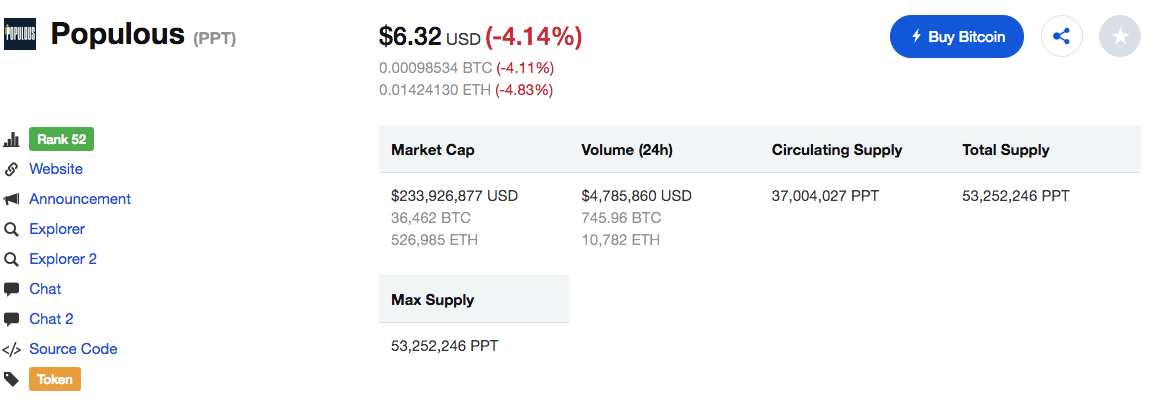Open the Website link
The height and width of the screenshot is (400, 1155).
(56, 170)
